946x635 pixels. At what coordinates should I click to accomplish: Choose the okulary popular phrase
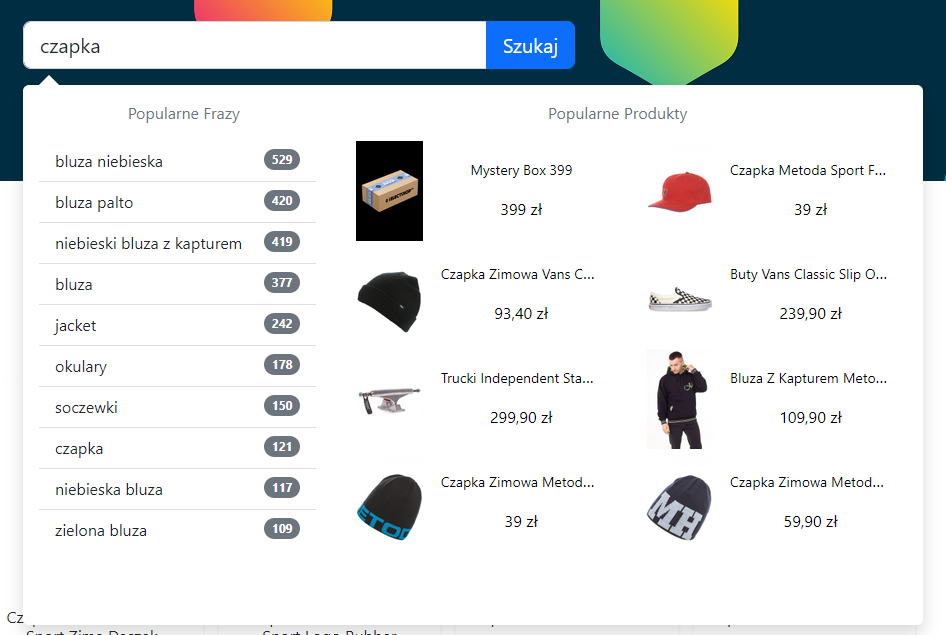177,366
